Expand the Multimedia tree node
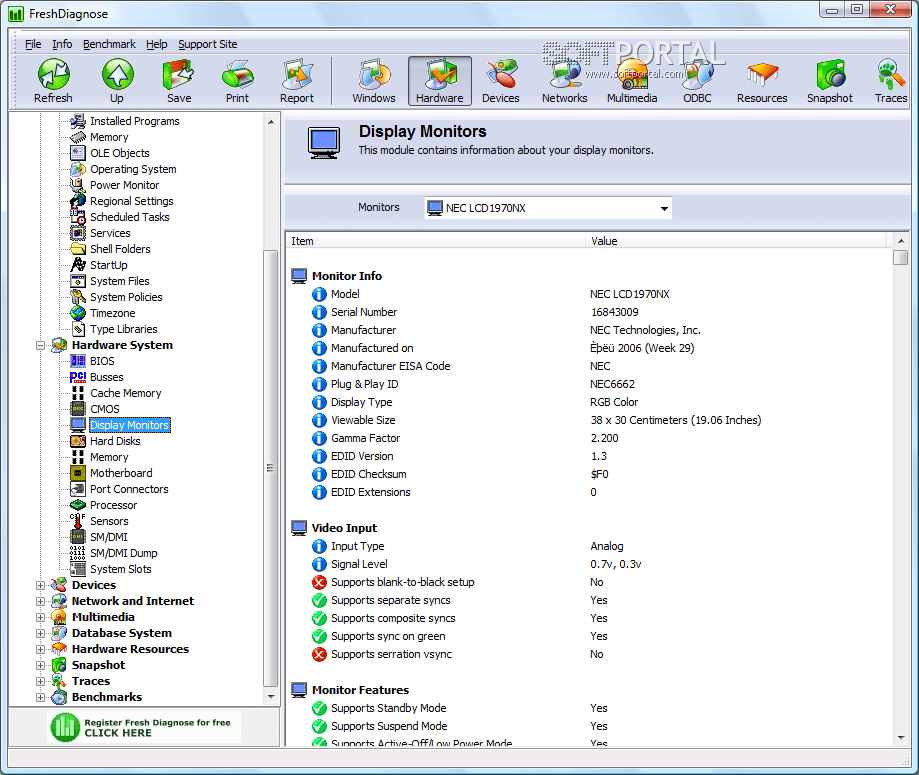 click(40, 617)
